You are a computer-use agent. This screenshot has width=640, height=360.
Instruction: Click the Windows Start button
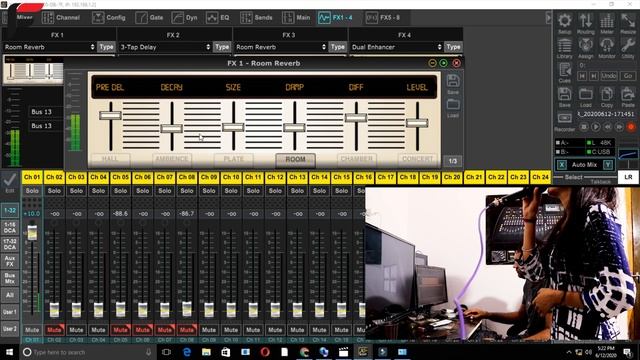9,352
